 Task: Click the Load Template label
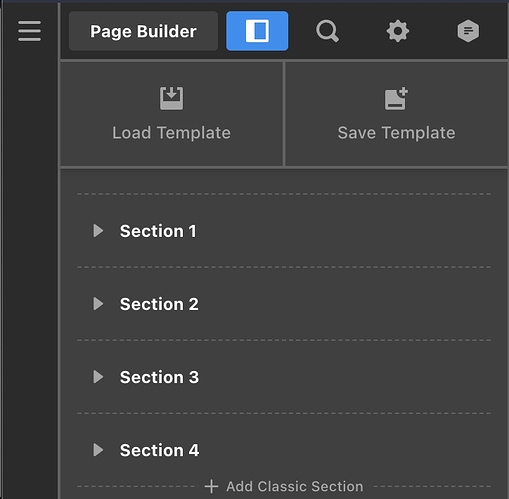point(171,133)
